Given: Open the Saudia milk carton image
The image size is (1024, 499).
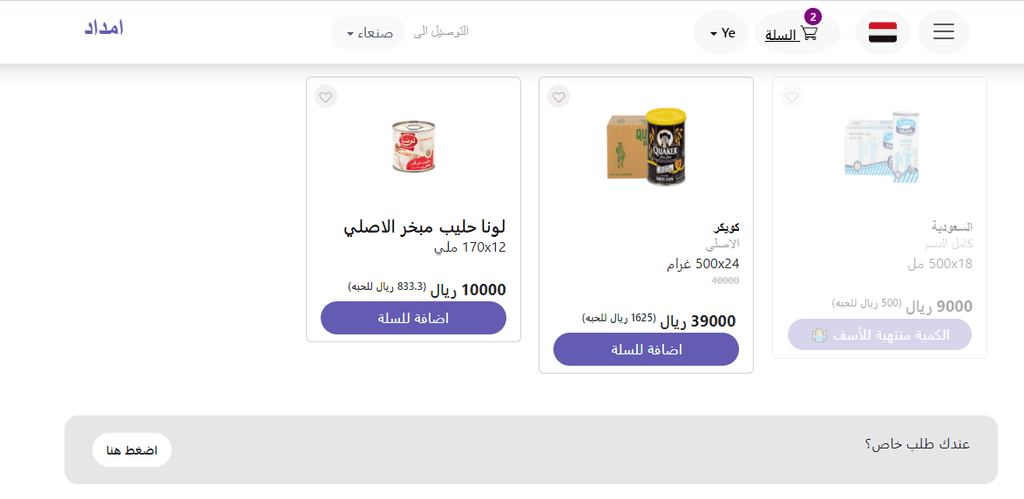Looking at the screenshot, I should point(881,146).
